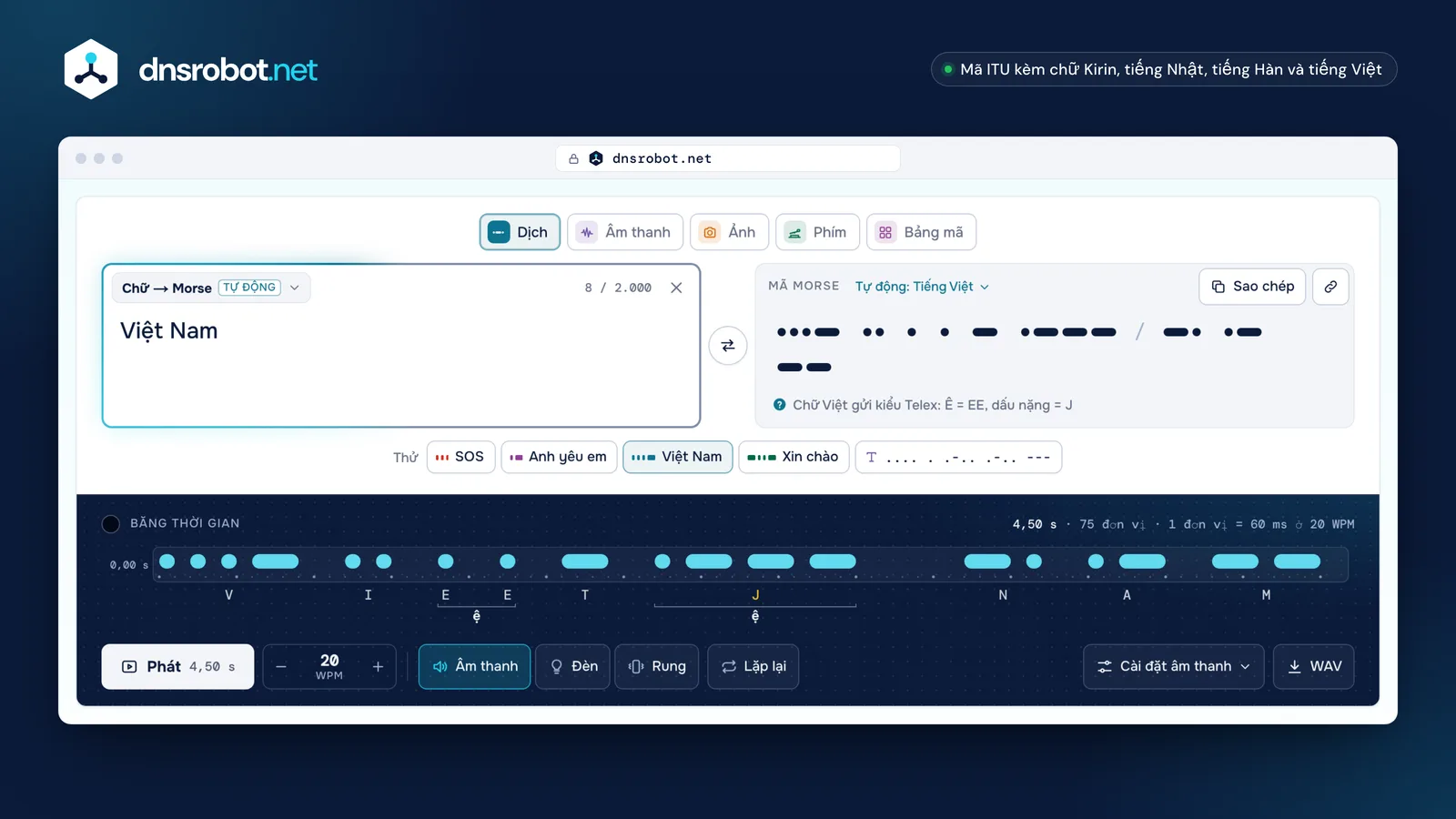1456x819 pixels.
Task: Open the Tự động: Tiếng Việt language dropdown
Action: click(922, 287)
